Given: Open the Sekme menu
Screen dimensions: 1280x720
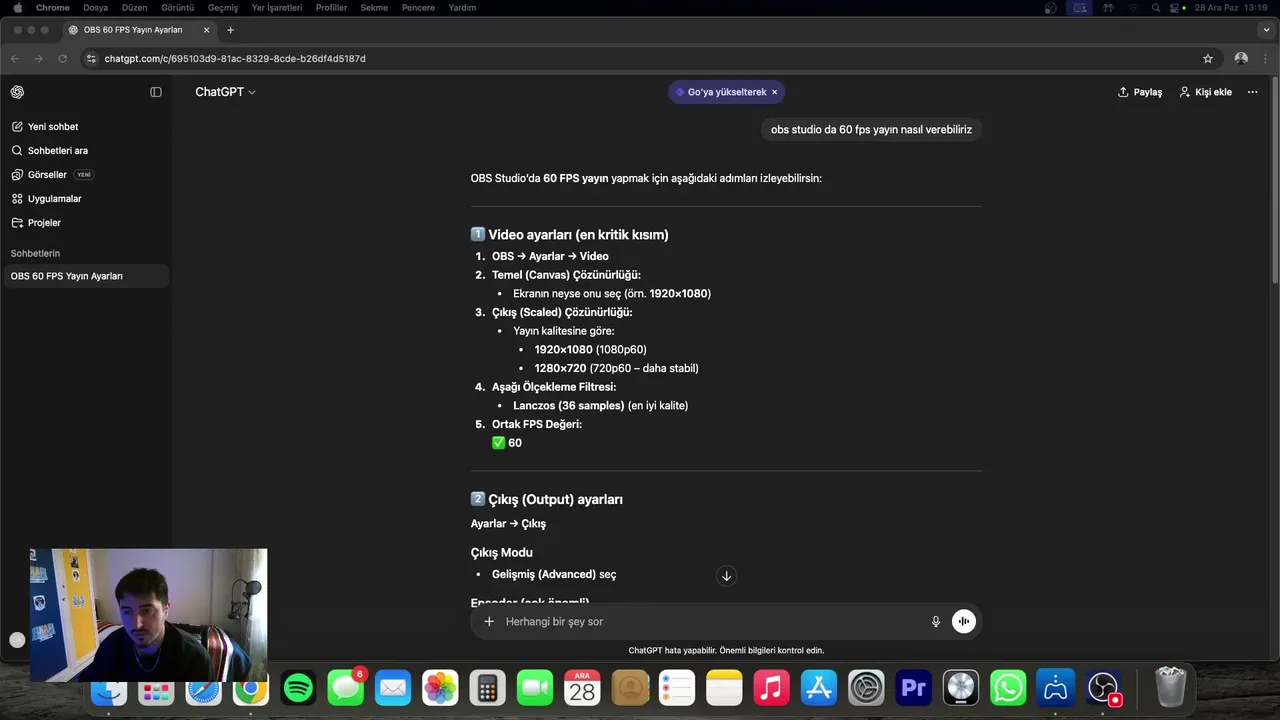Looking at the screenshot, I should pos(374,8).
